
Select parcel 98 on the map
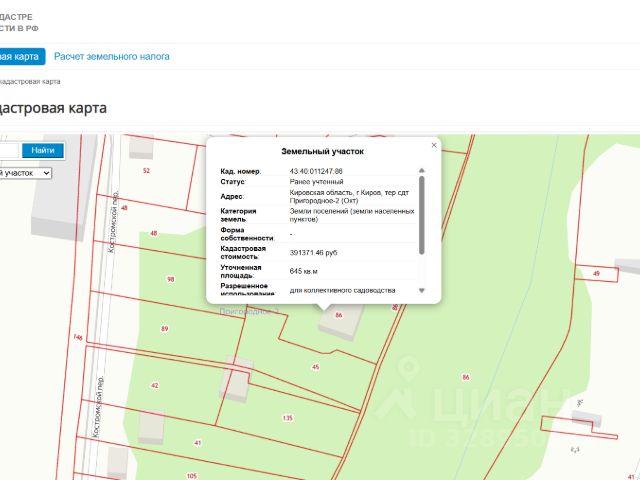coord(171,279)
